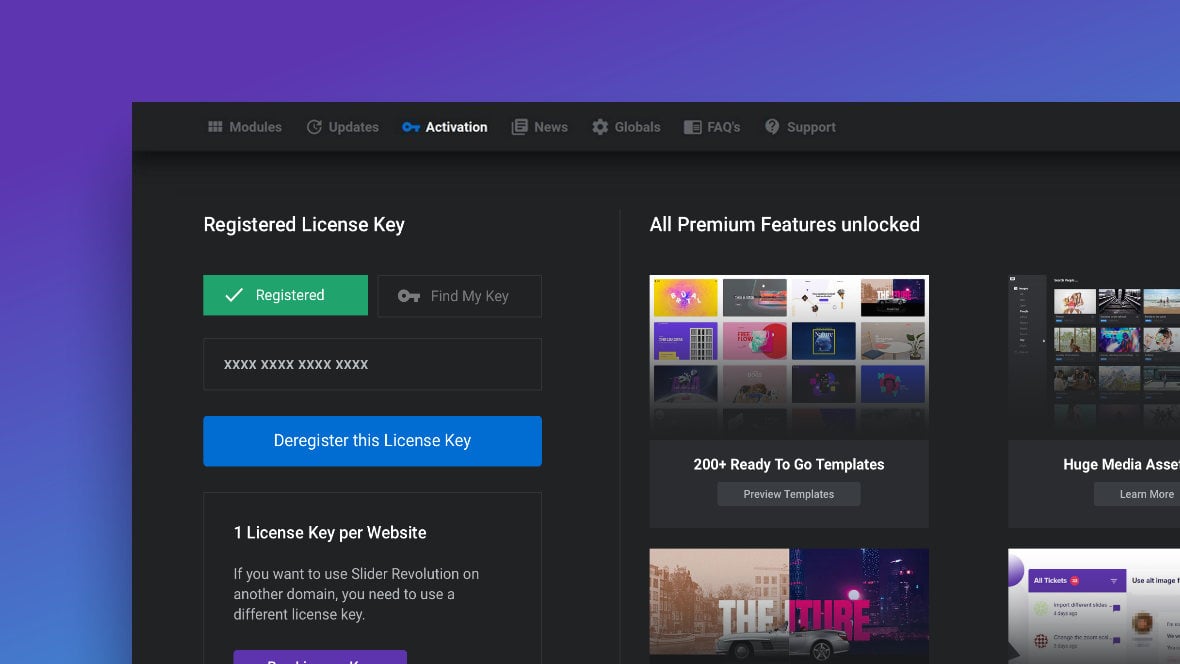Click the green Registered button

tap(285, 295)
